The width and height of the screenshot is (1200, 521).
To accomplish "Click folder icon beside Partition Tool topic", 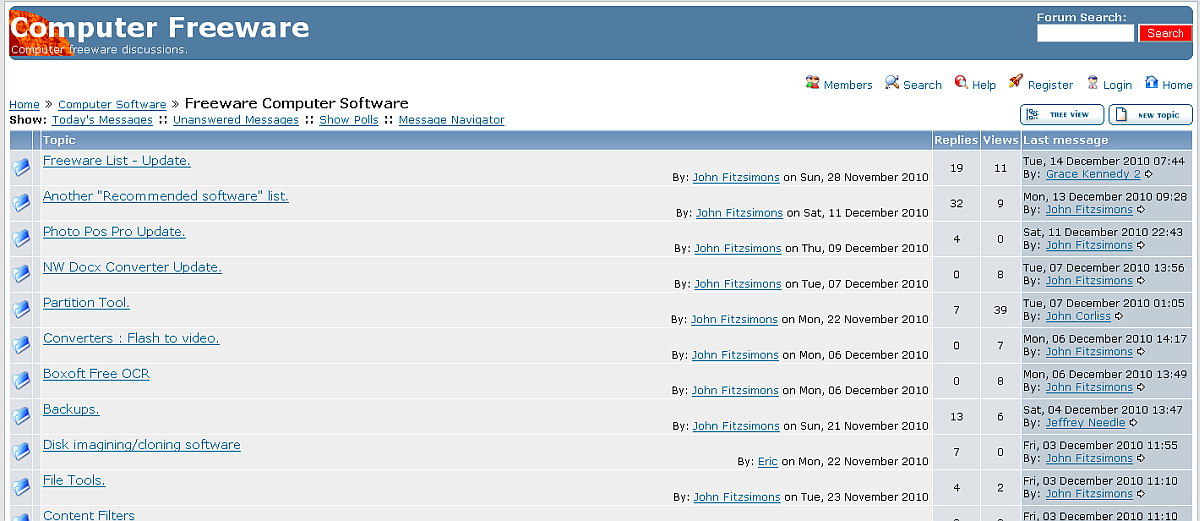I will click(x=21, y=310).
